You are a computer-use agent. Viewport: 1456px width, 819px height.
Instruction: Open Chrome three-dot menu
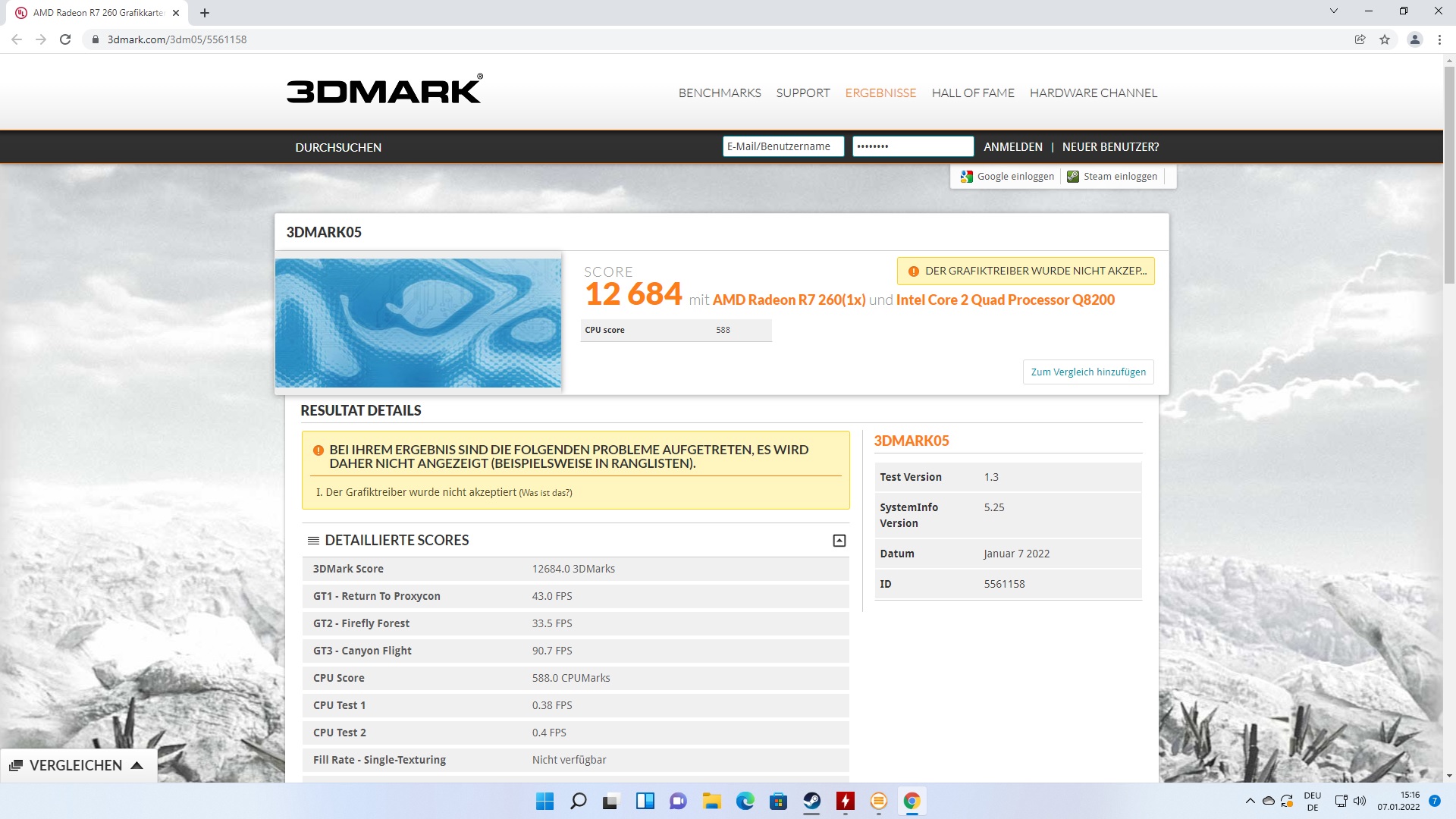(x=1439, y=39)
